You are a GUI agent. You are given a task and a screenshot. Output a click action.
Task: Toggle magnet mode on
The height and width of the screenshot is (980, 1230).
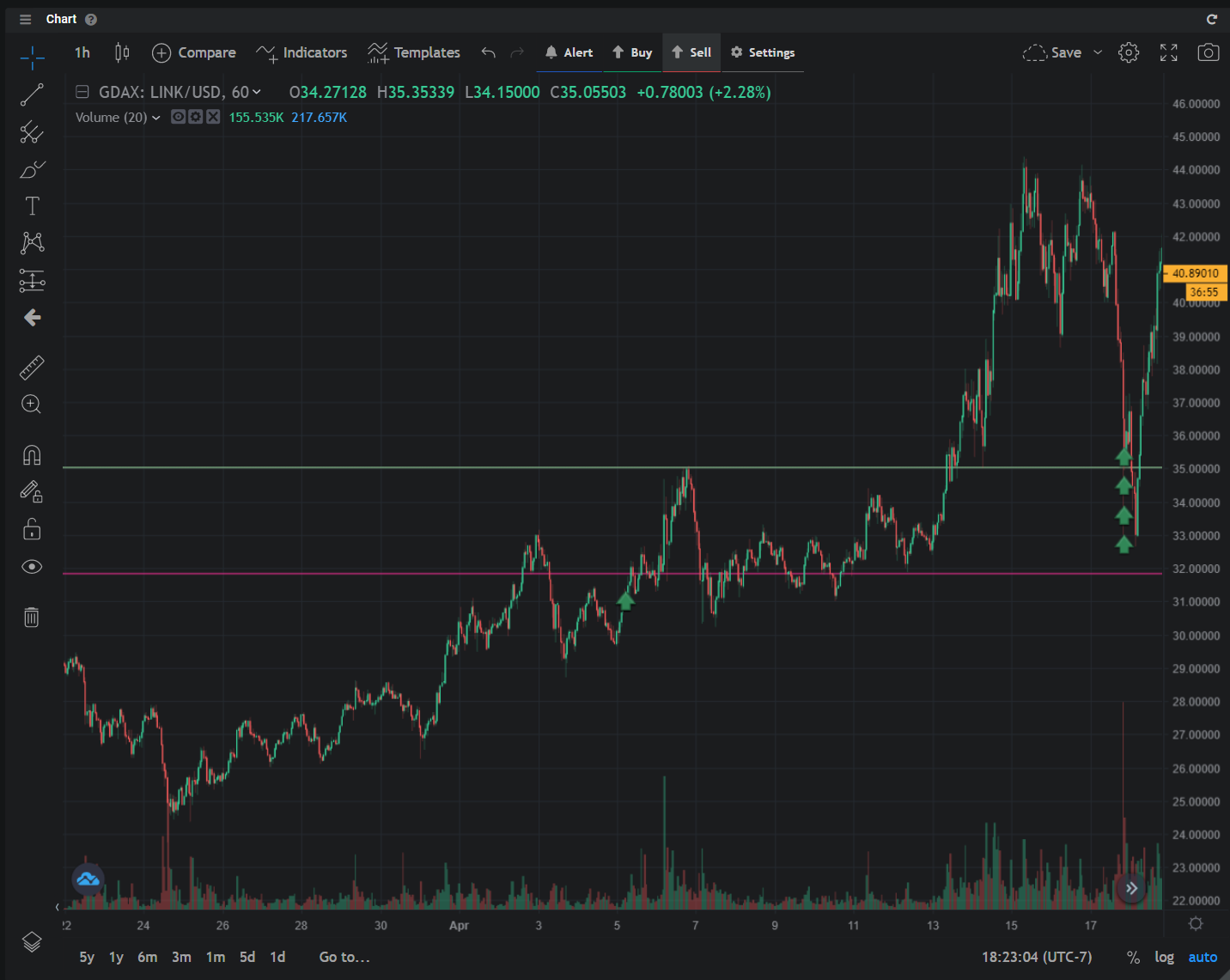click(32, 455)
